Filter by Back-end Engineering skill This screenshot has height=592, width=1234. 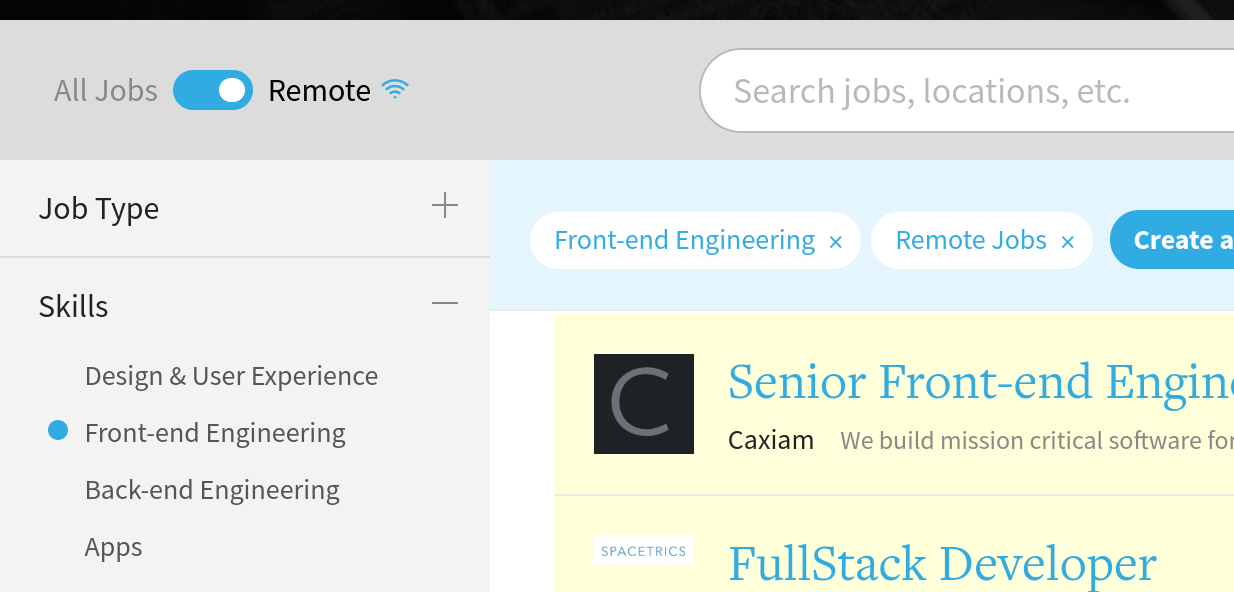212,490
